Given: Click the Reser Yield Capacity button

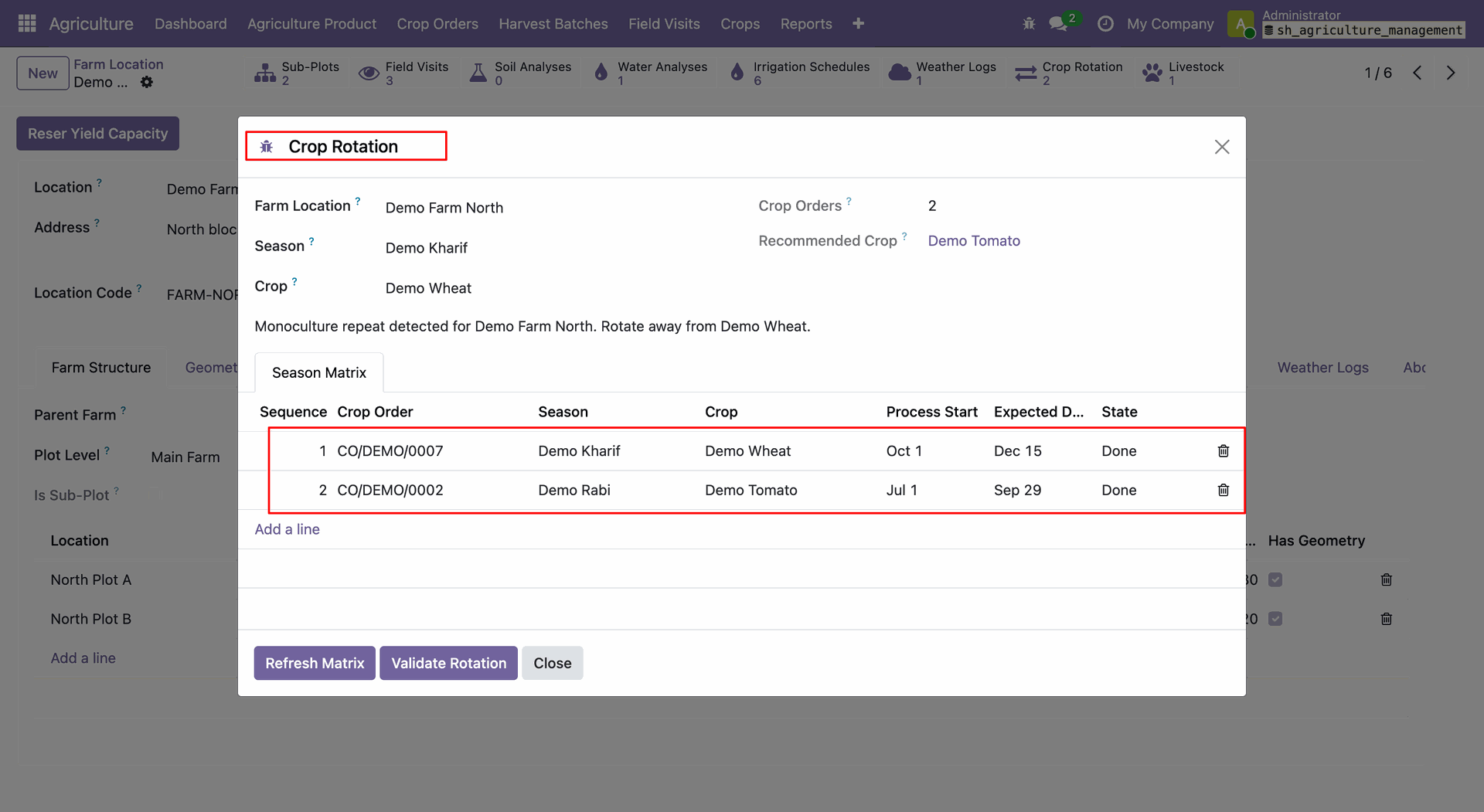Looking at the screenshot, I should [x=98, y=134].
